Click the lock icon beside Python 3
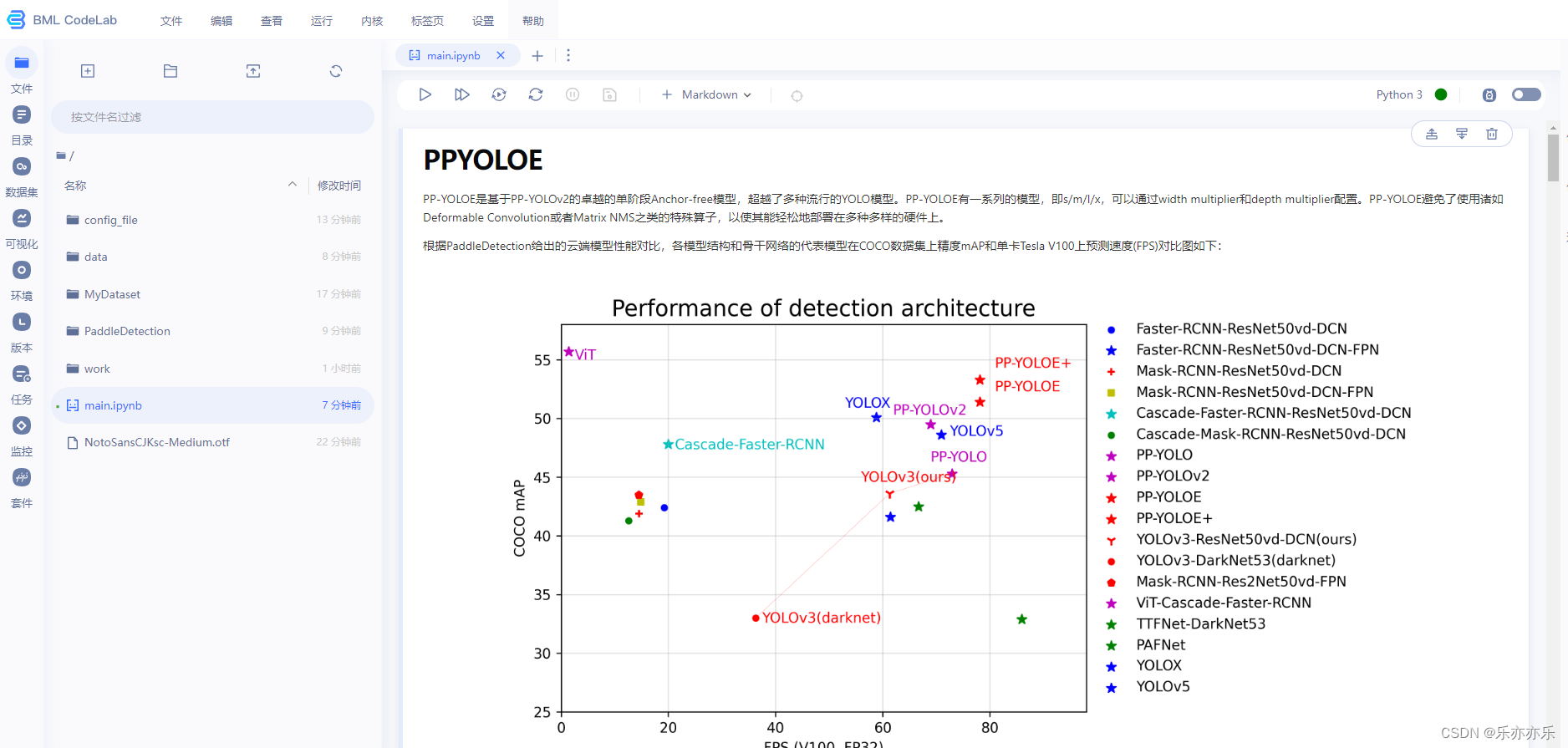Image resolution: width=1568 pixels, height=748 pixels. point(1489,94)
